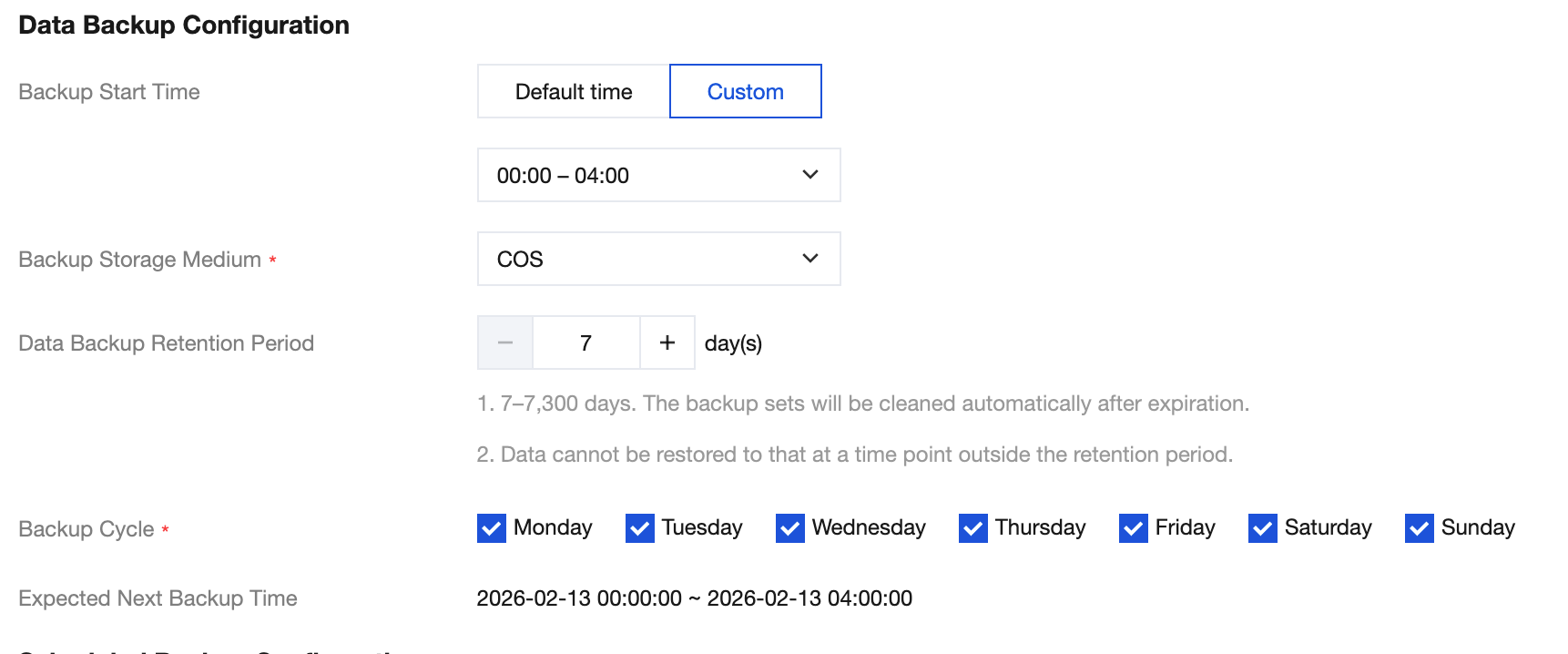The height and width of the screenshot is (654, 1568).
Task: Toggle the Saturday backup checkbox
Action: coord(1263,528)
